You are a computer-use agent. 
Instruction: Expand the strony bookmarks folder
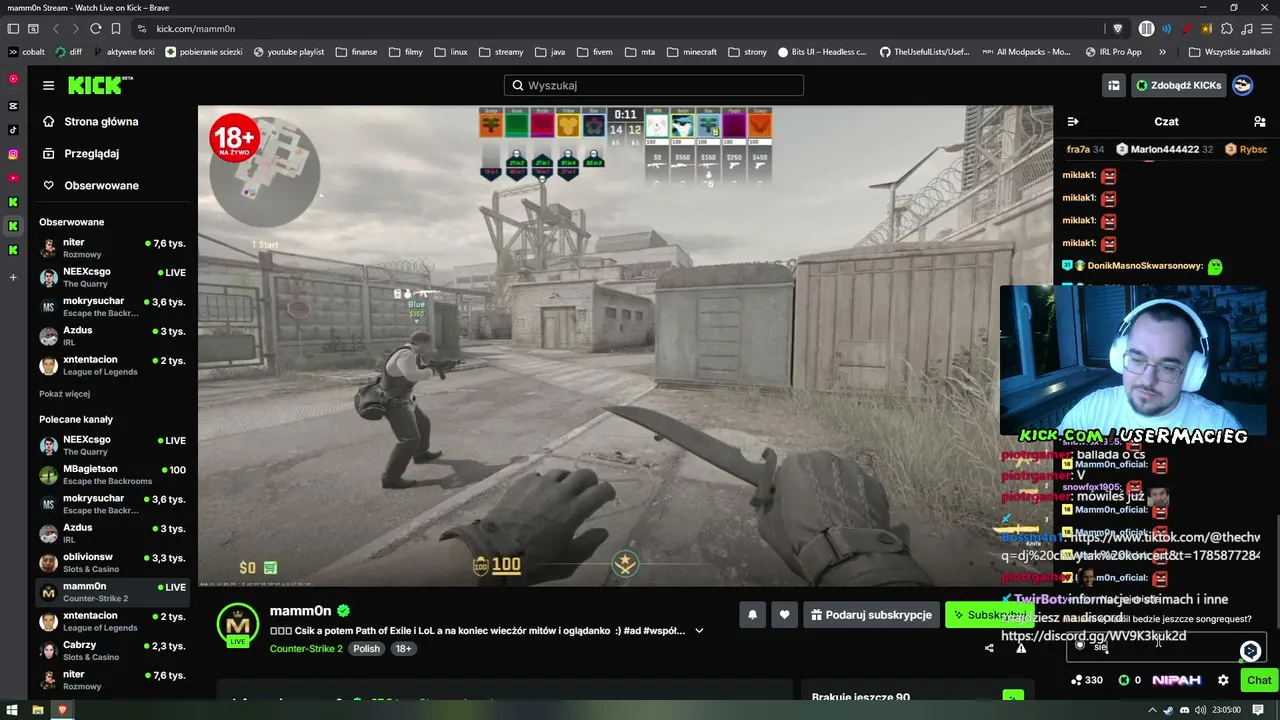click(748, 52)
